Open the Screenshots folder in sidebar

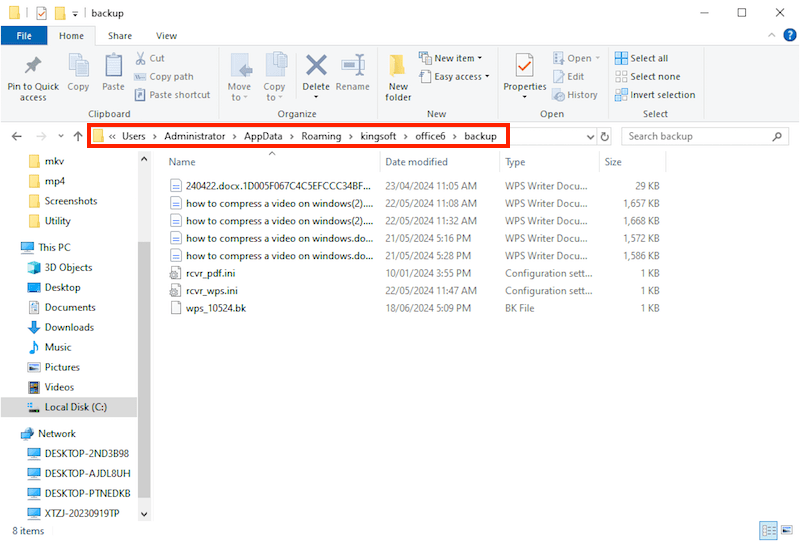click(x=70, y=201)
